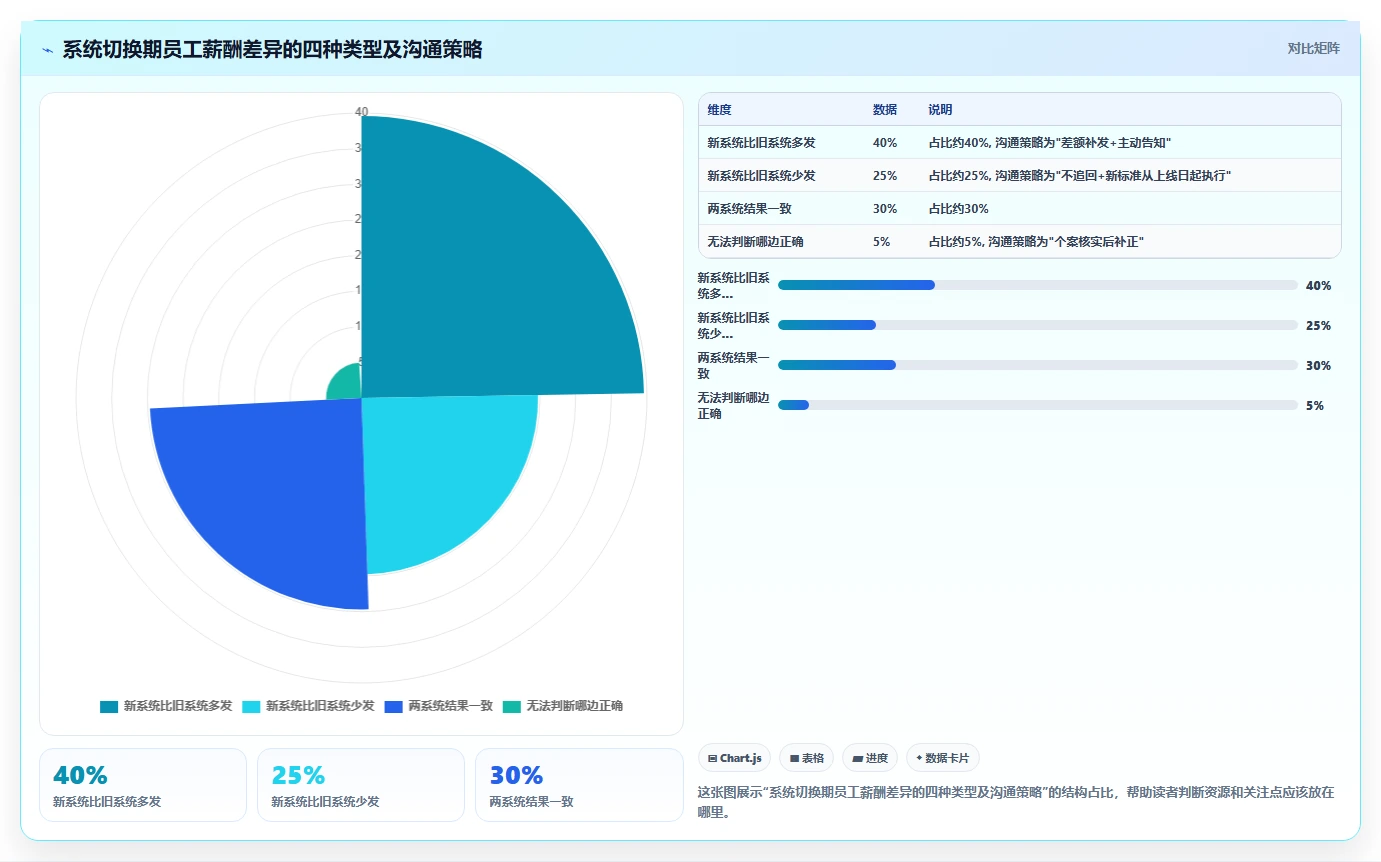Click the 25% progress bar

point(1037,325)
